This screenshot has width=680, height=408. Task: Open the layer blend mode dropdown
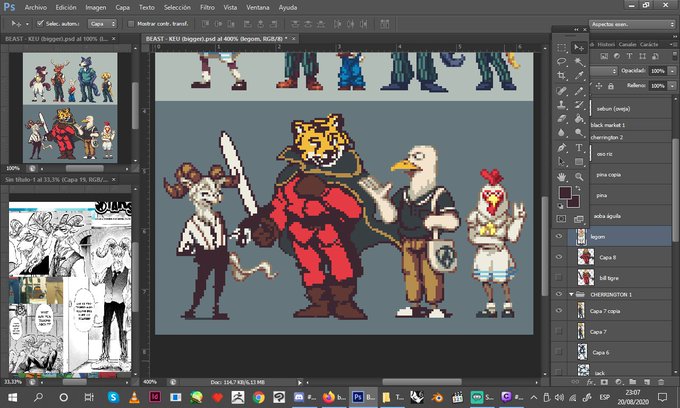[x=603, y=71]
